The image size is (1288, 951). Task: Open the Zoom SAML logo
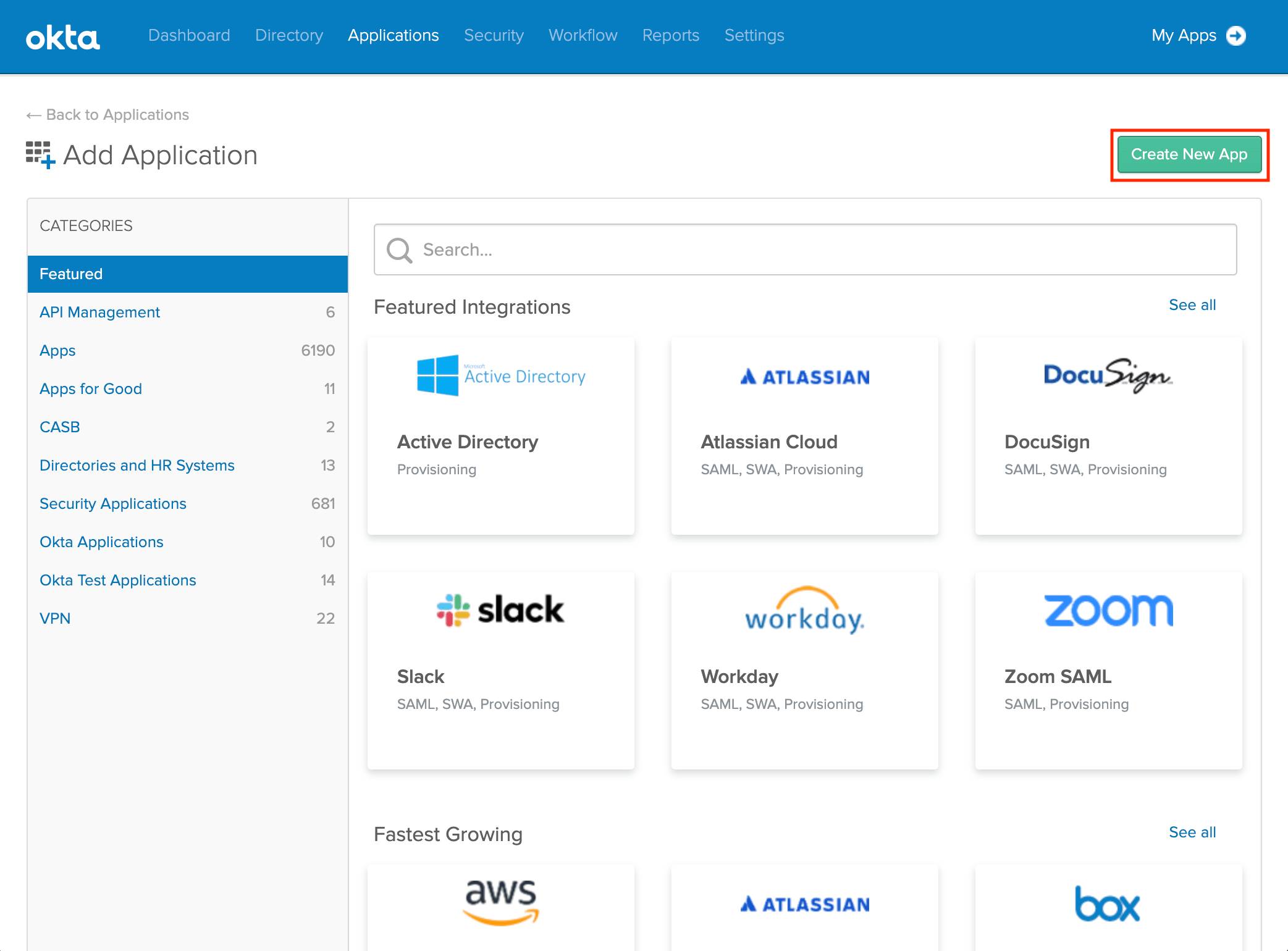tap(1108, 610)
